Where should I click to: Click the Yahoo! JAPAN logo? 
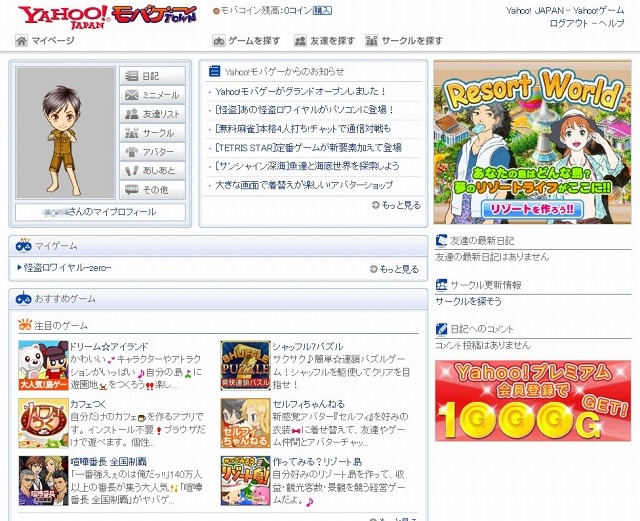[64, 18]
